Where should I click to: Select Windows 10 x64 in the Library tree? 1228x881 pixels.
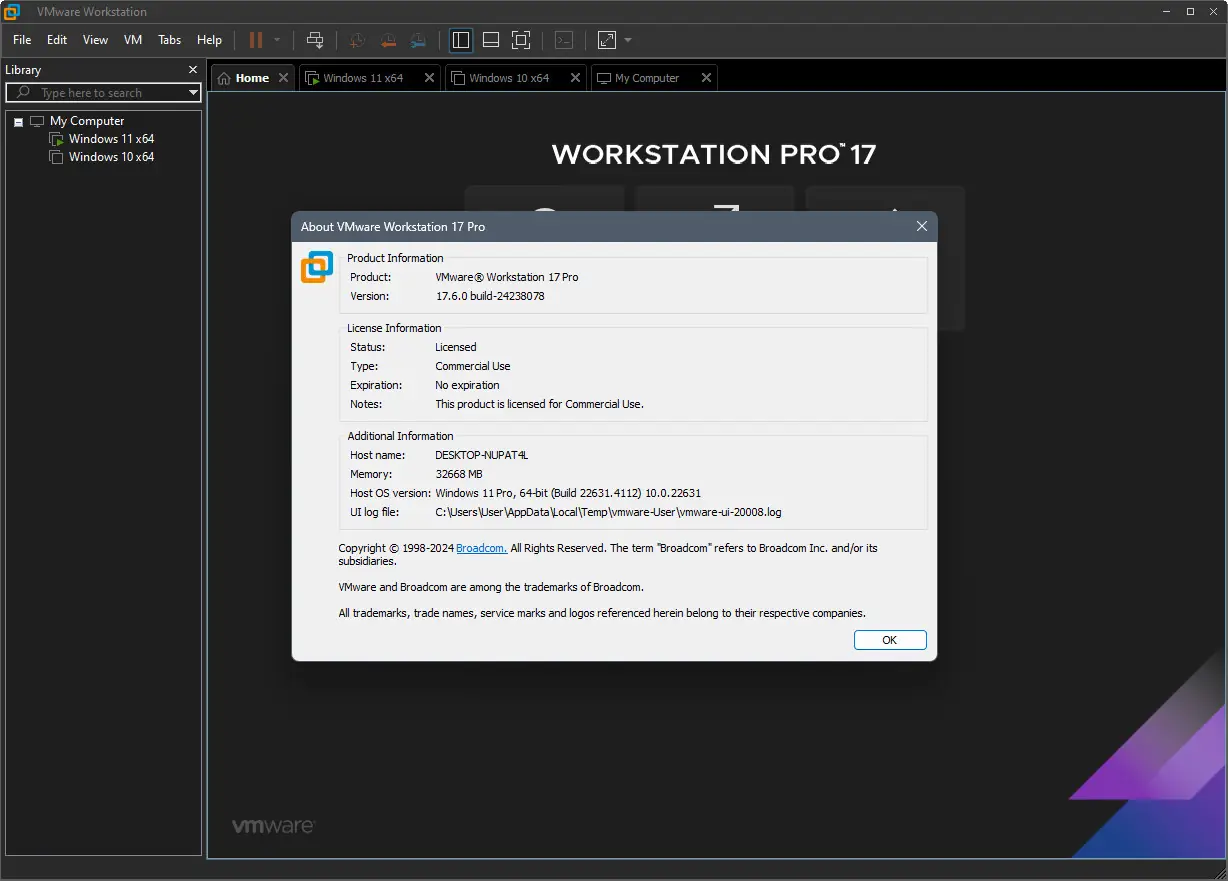(111, 157)
